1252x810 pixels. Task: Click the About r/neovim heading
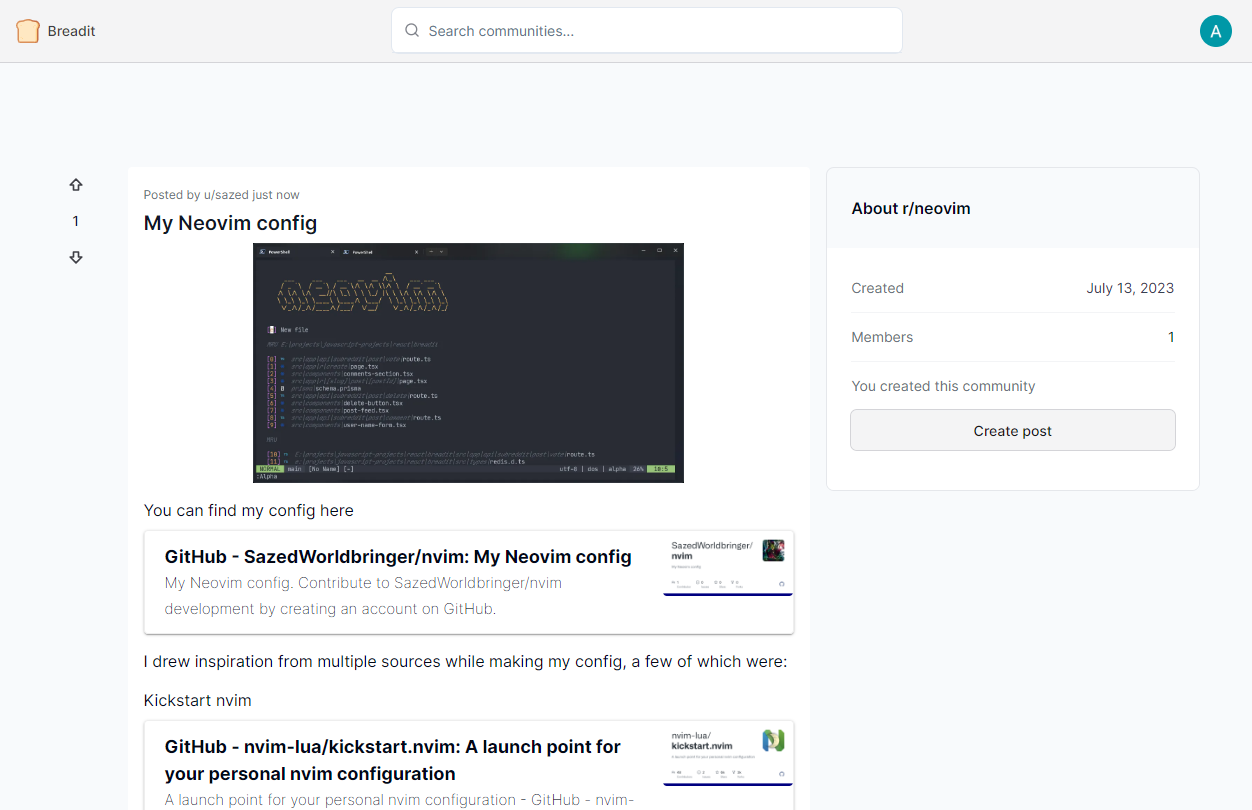[911, 208]
